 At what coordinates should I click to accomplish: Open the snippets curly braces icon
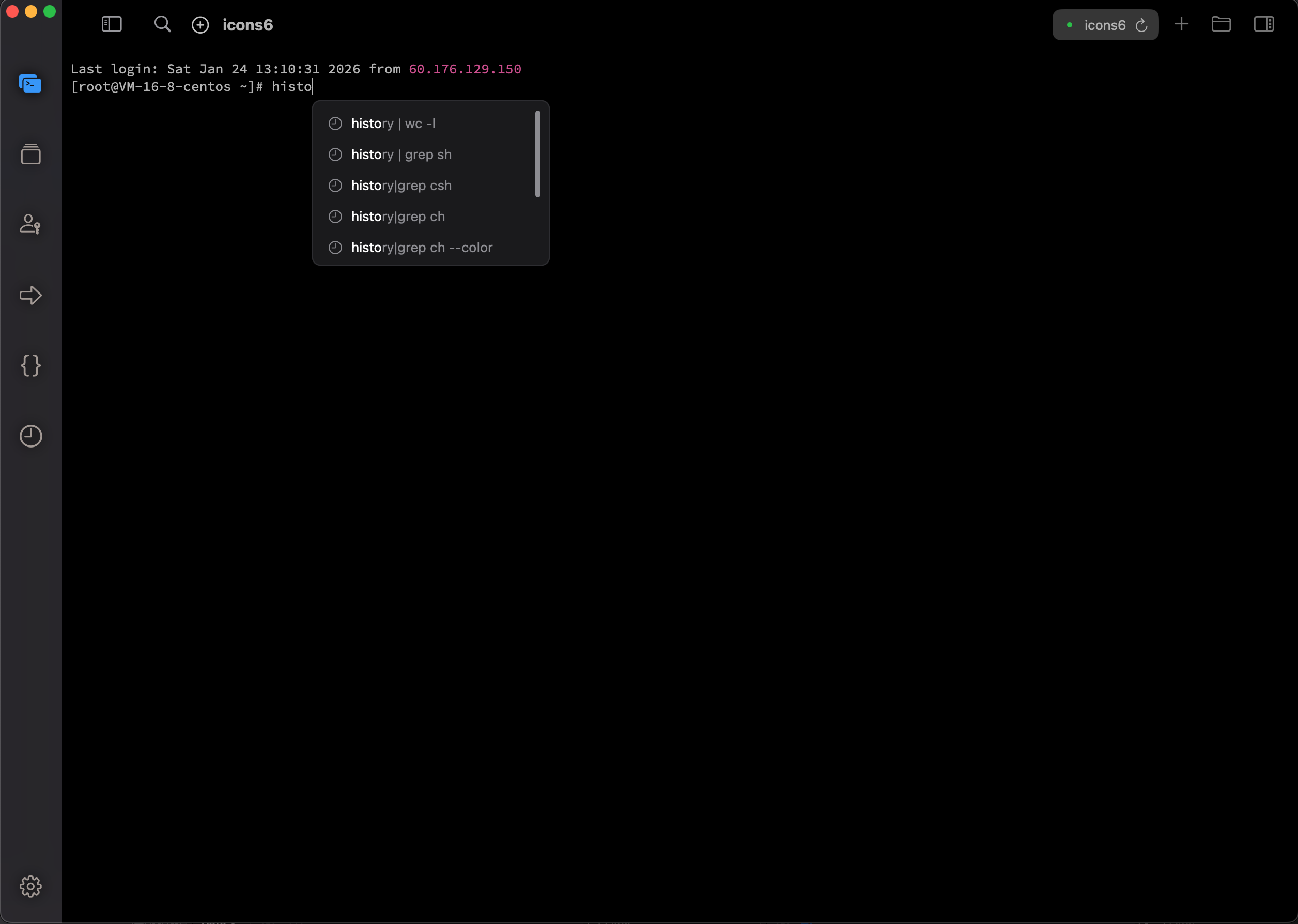[x=30, y=365]
